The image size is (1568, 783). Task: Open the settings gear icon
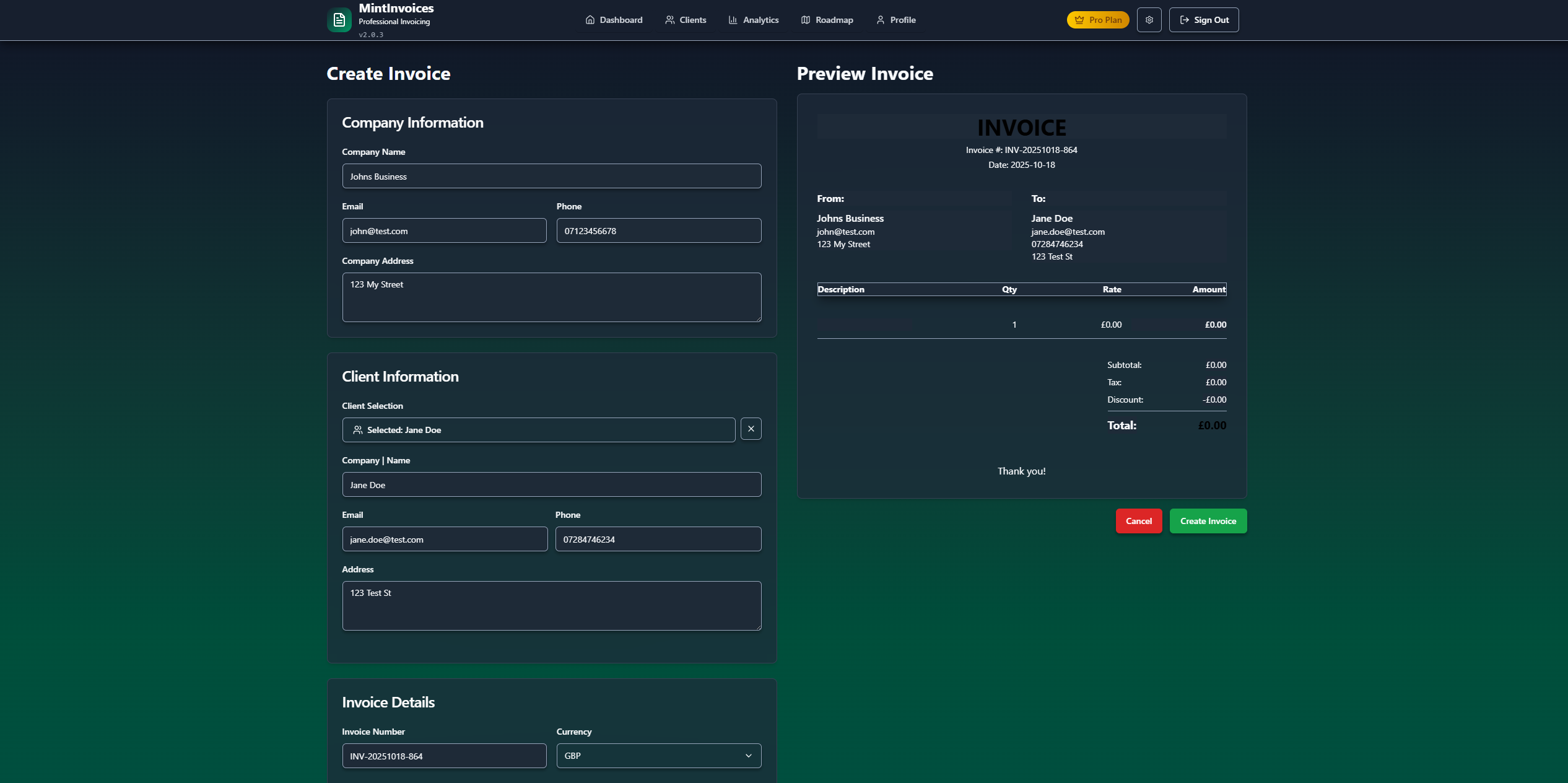tap(1149, 20)
